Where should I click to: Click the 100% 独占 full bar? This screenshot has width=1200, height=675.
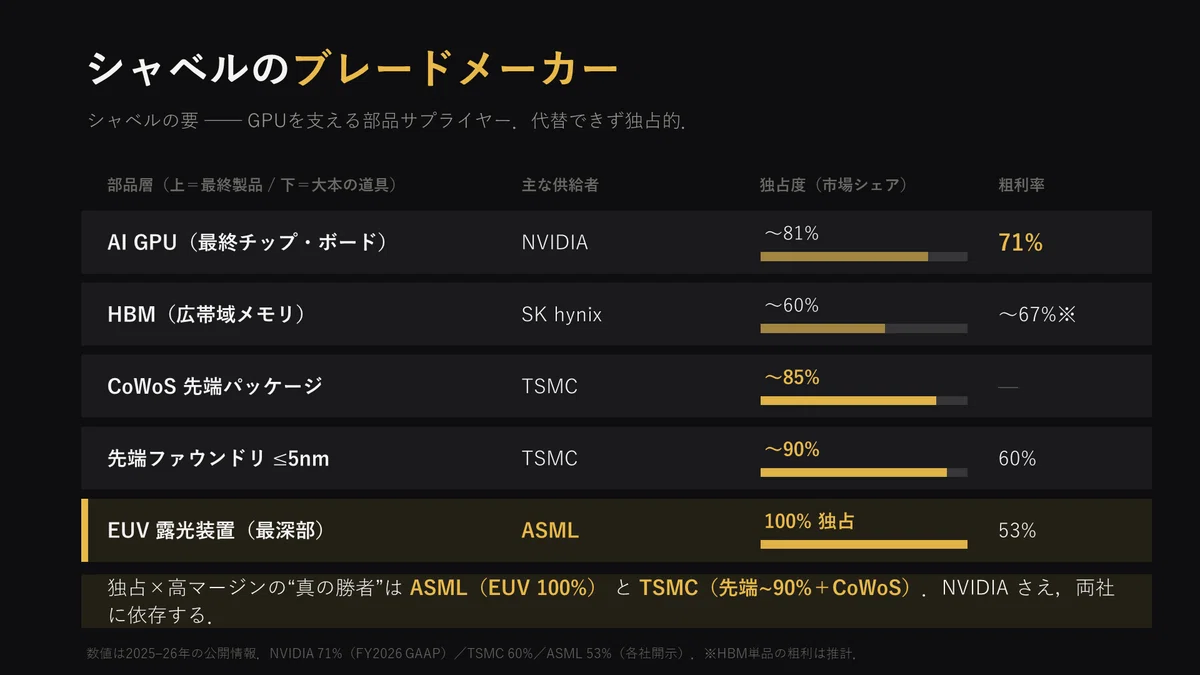863,544
